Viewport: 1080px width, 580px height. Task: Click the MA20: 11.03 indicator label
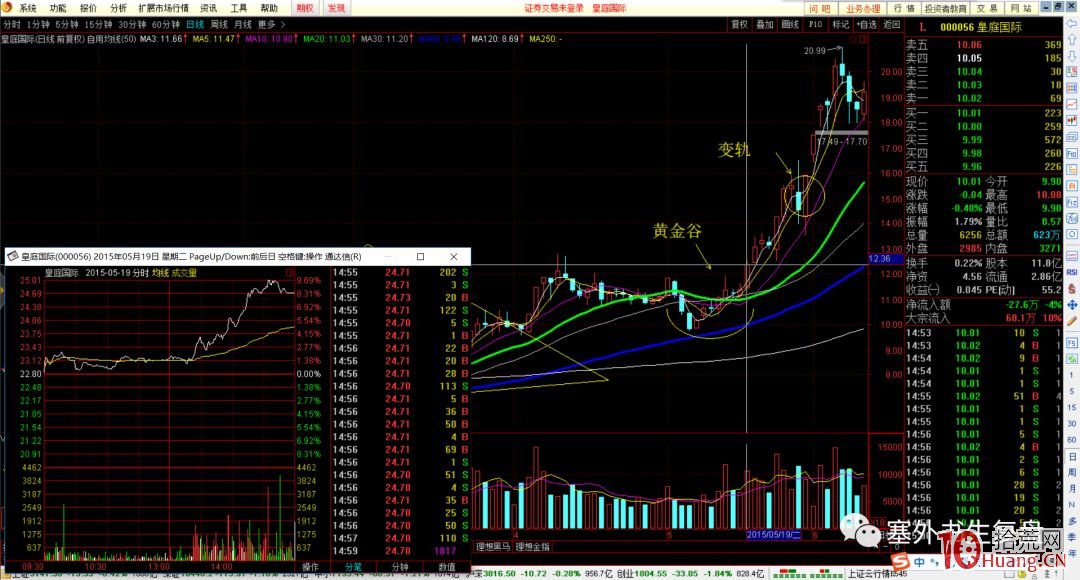pos(329,39)
